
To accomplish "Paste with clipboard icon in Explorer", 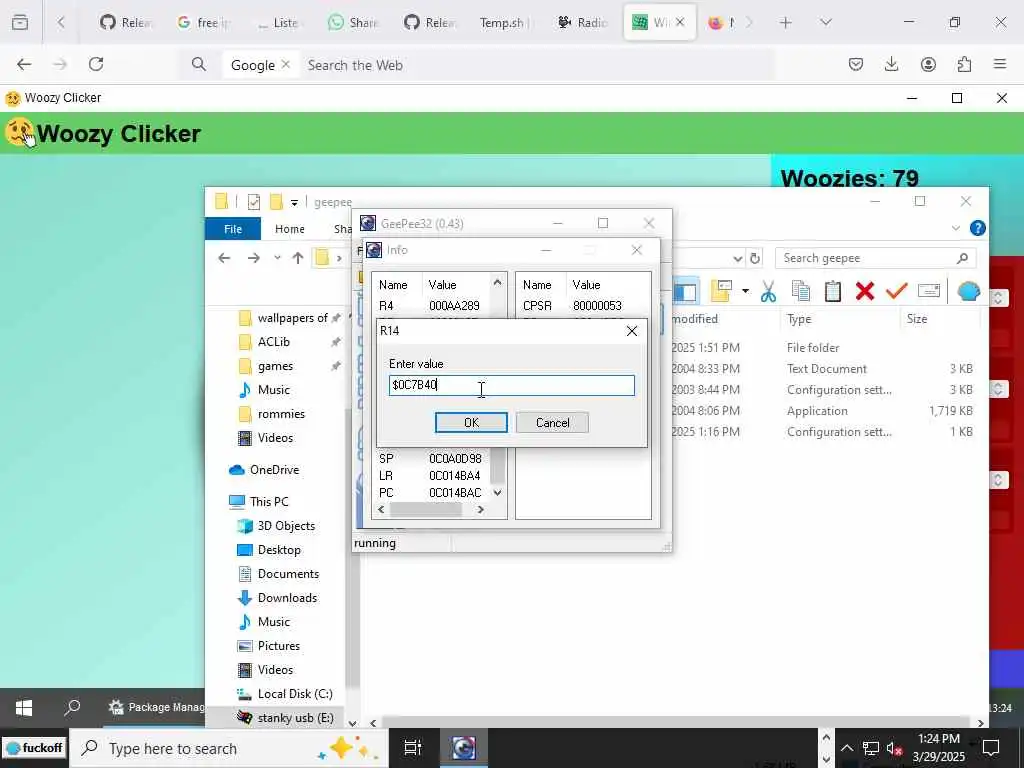I will click(x=833, y=291).
